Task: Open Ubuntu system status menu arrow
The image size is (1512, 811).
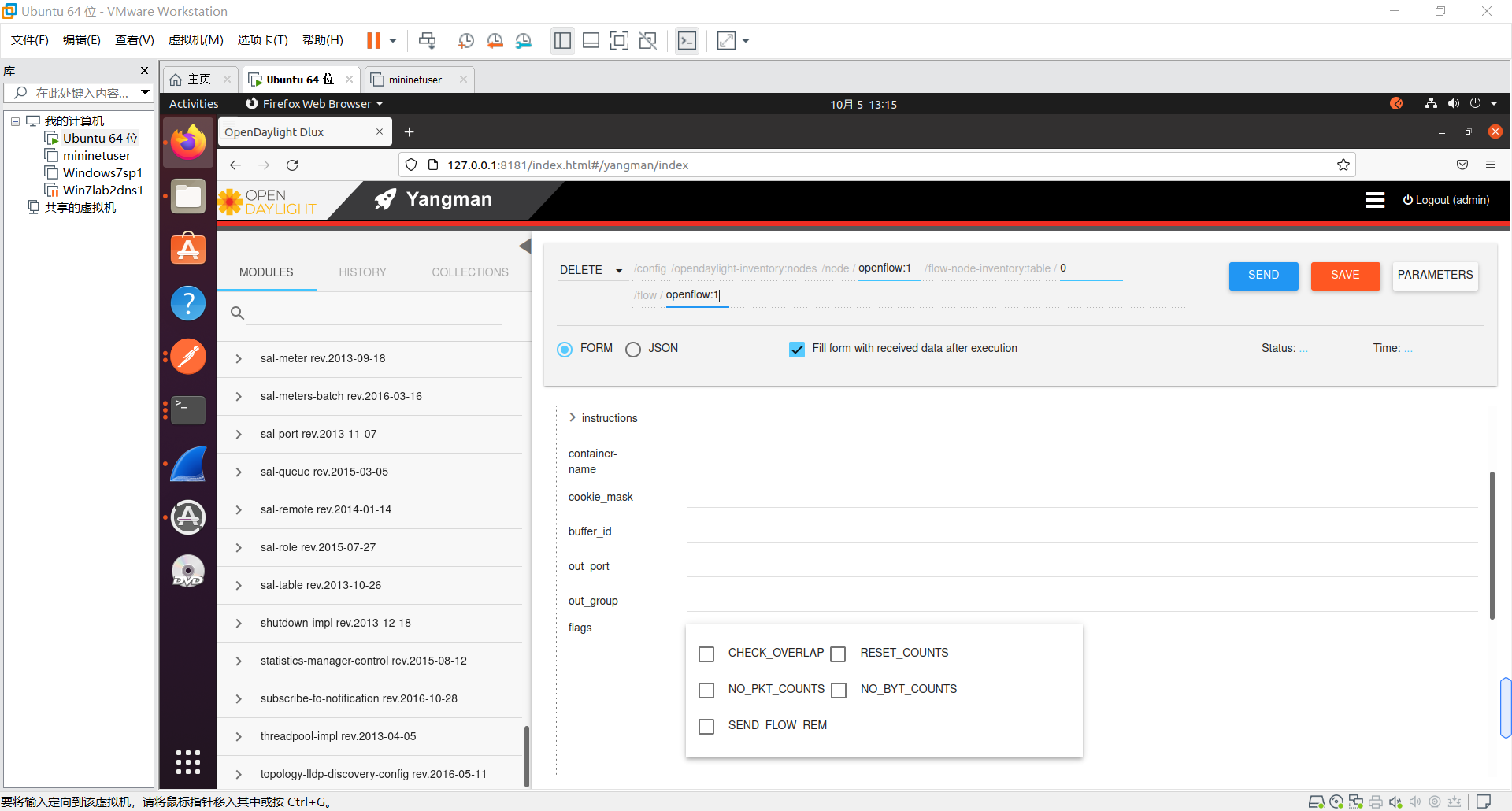Action: pyautogui.click(x=1494, y=104)
